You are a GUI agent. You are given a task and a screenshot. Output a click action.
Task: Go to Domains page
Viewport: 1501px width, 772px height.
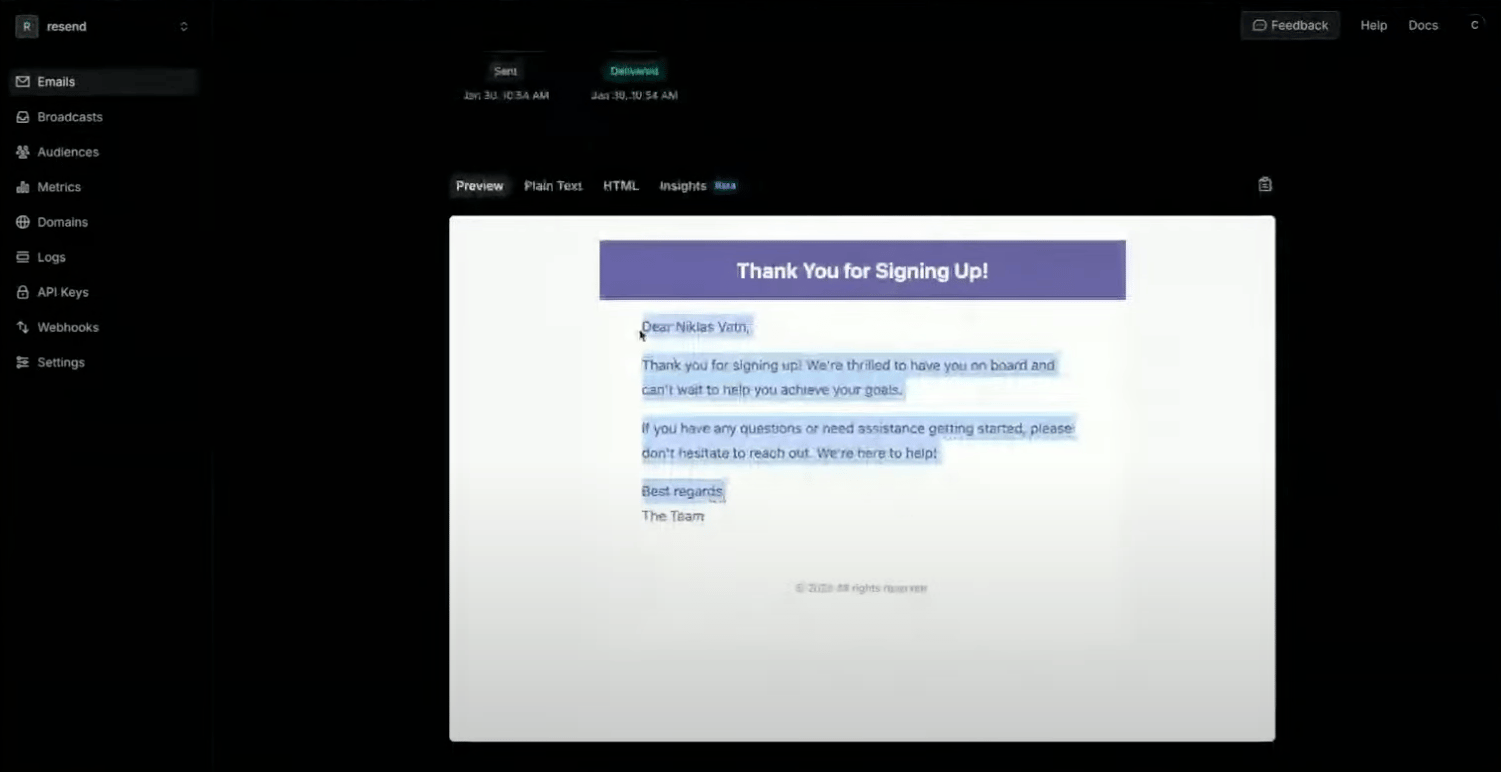point(103,222)
